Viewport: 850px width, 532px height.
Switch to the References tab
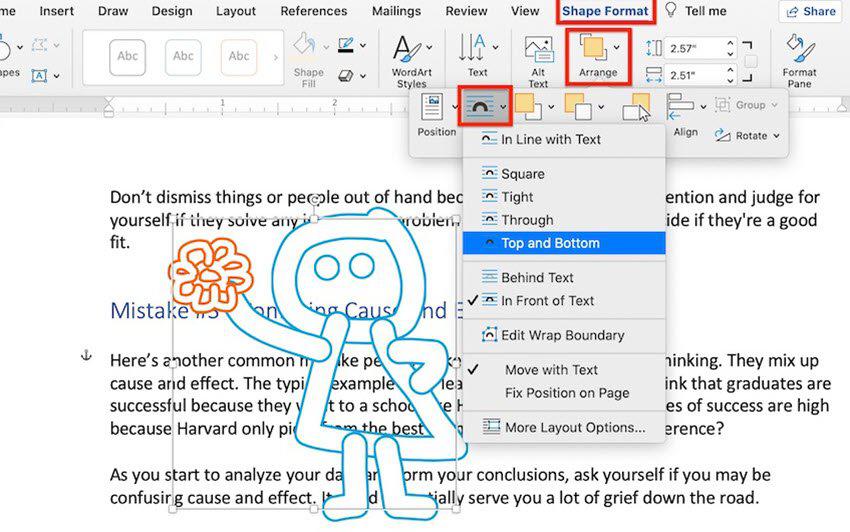click(313, 11)
